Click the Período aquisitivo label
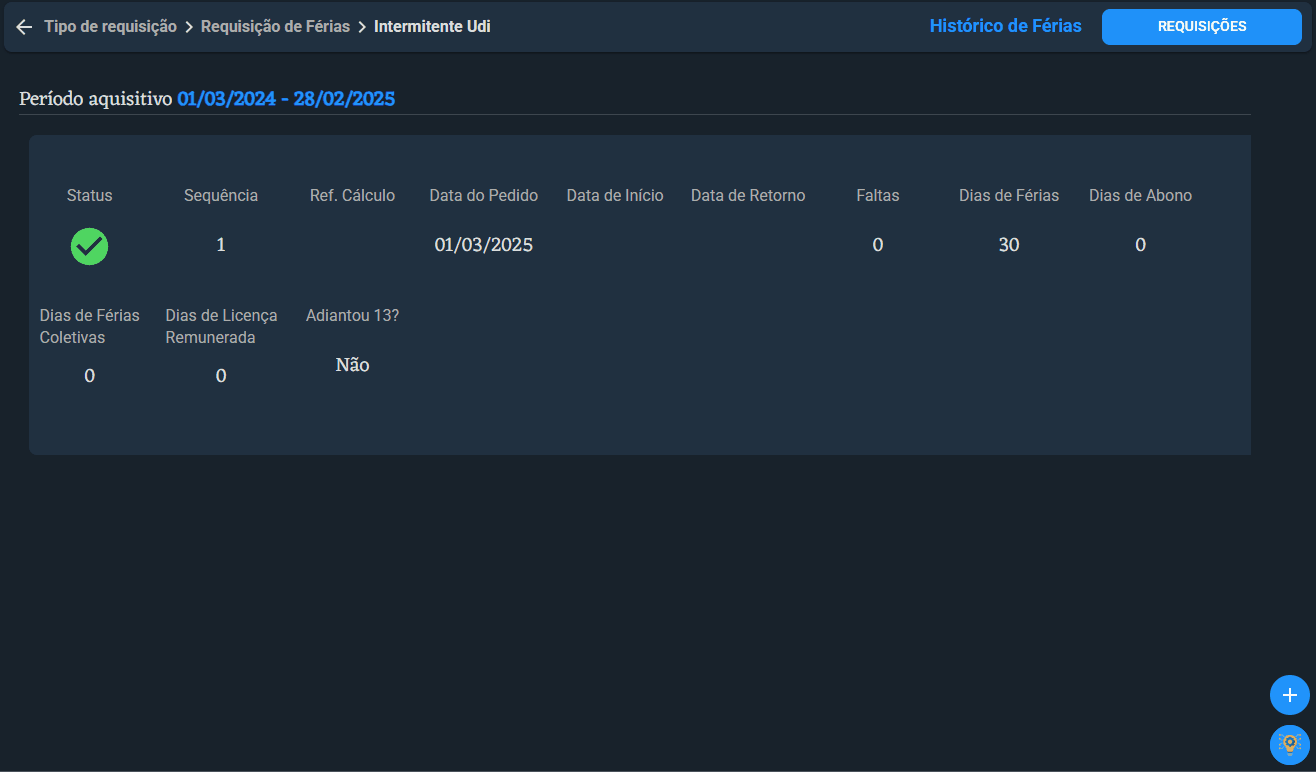This screenshot has height=772, width=1316. 96,99
